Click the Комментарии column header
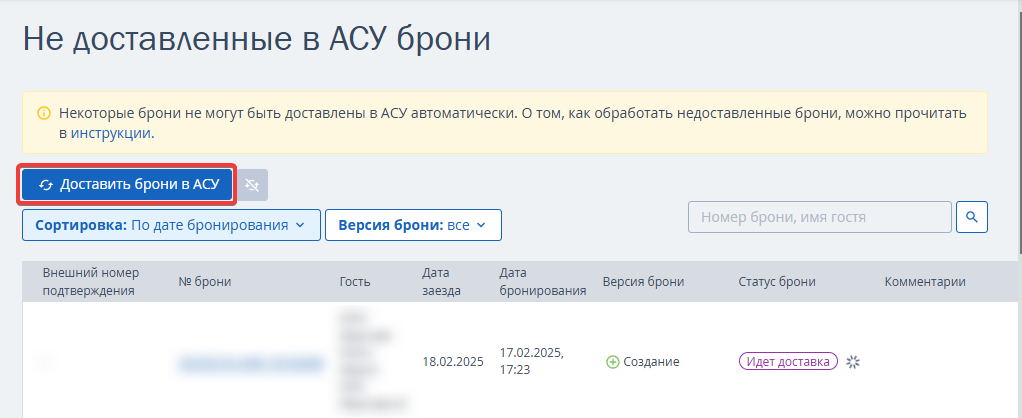Viewport: 1022px width, 418px height. point(925,282)
